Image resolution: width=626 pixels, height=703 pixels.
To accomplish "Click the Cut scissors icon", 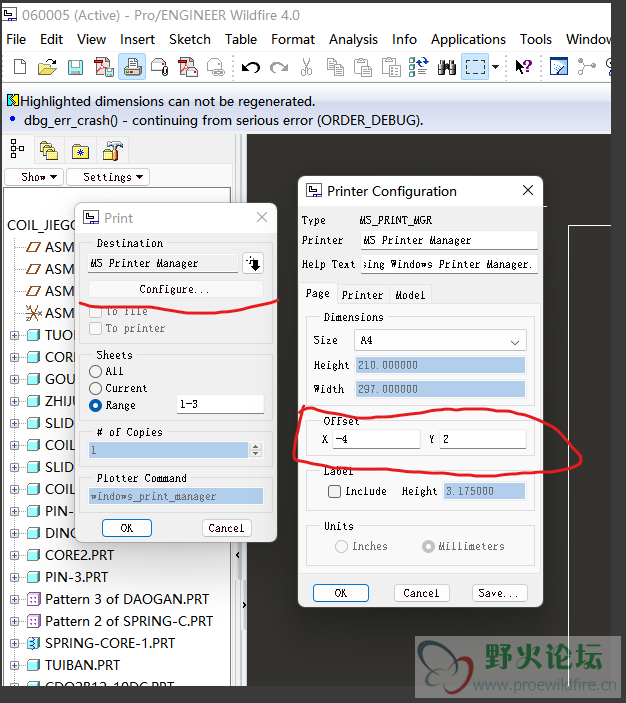I will click(x=307, y=67).
